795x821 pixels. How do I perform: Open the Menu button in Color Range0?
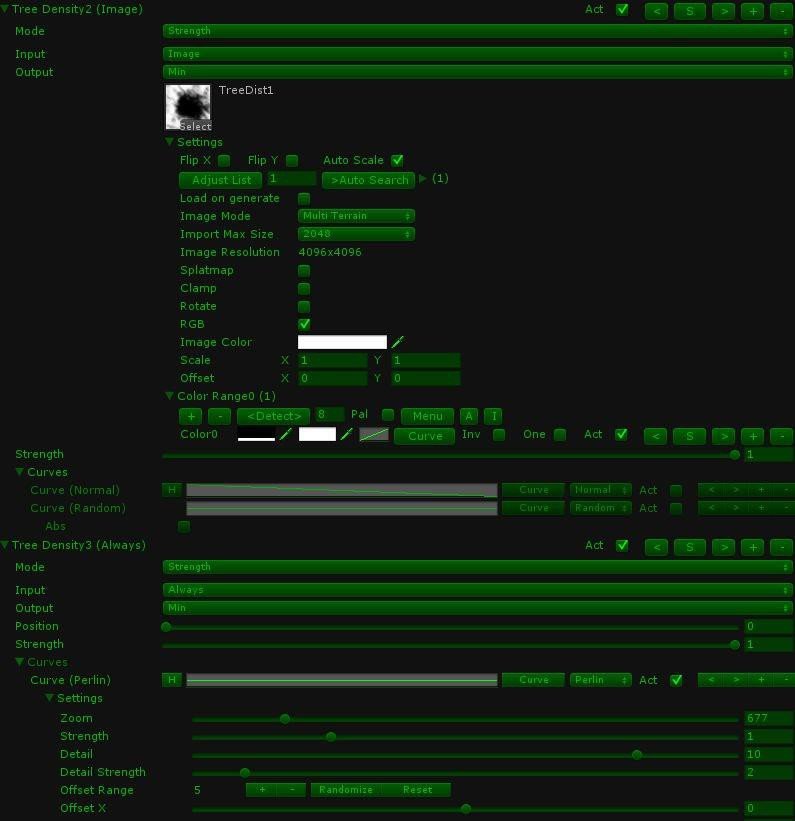pyautogui.click(x=427, y=416)
